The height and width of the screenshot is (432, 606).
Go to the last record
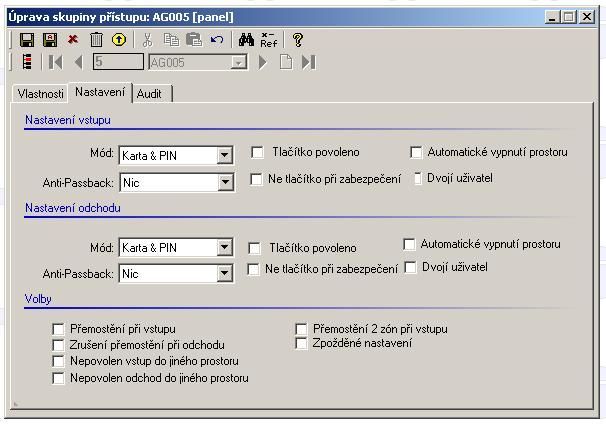[x=308, y=62]
